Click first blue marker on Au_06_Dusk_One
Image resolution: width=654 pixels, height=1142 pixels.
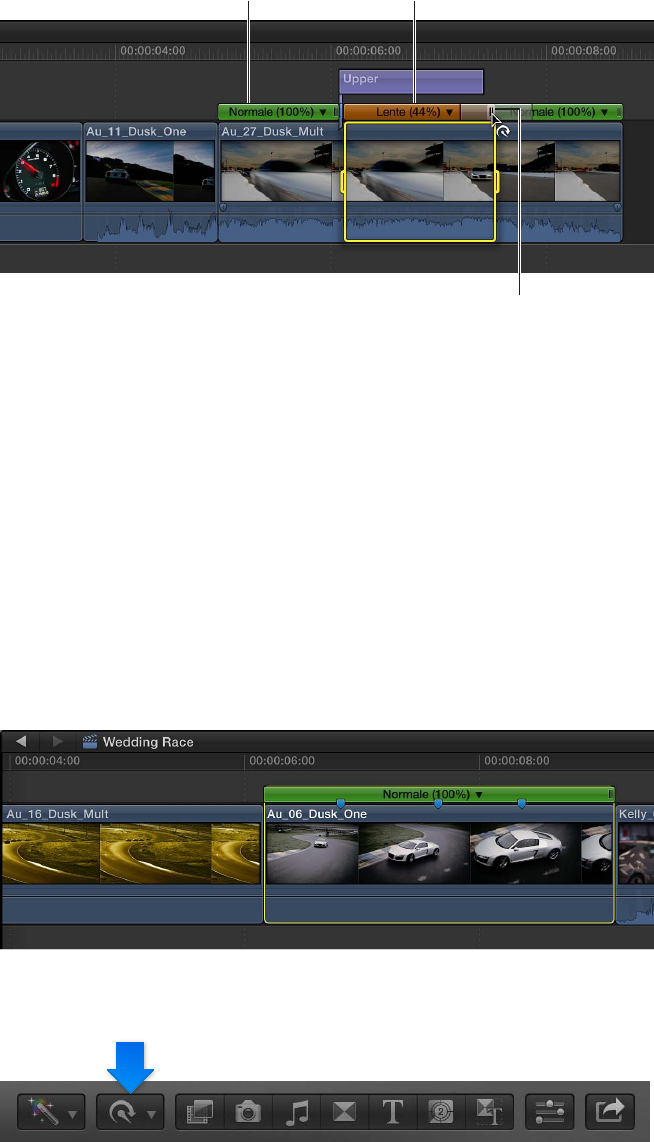click(340, 803)
